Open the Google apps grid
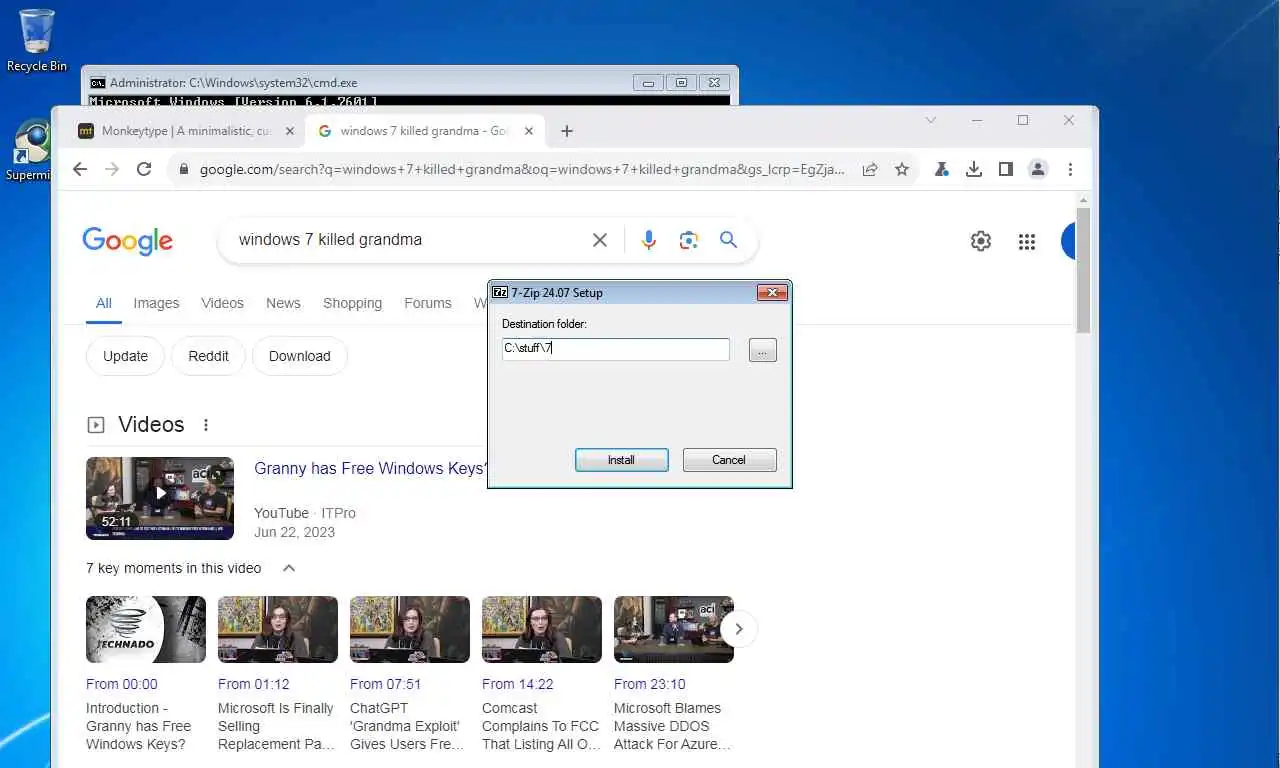Screen dimensions: 1280x768 pos(1027,241)
